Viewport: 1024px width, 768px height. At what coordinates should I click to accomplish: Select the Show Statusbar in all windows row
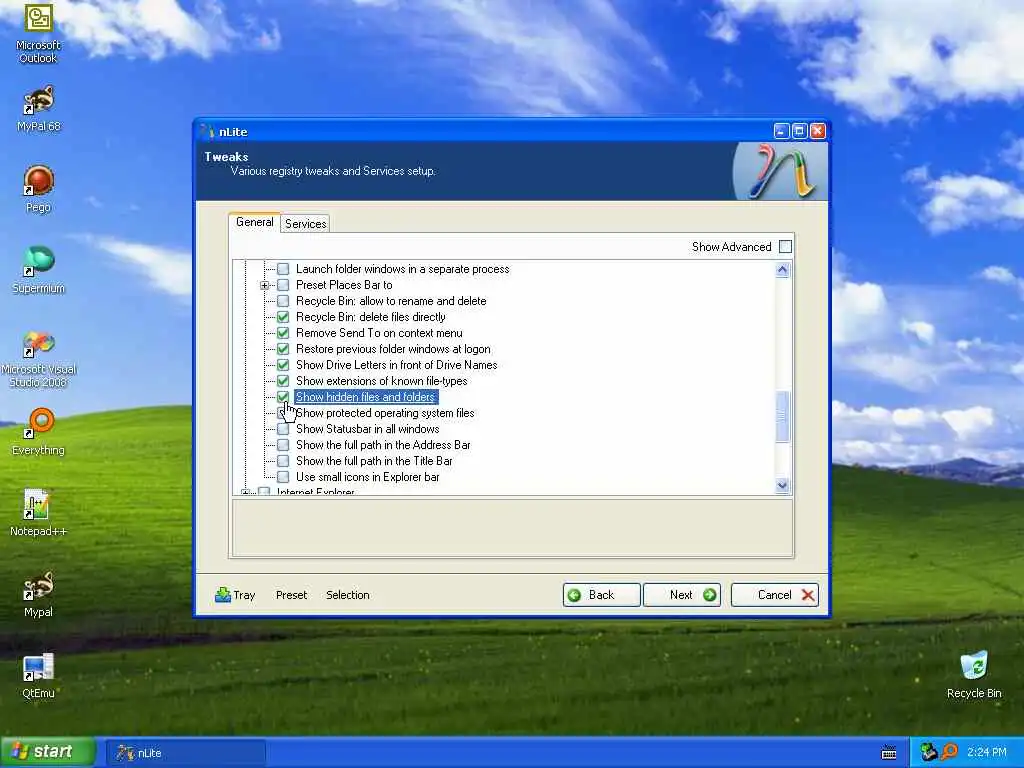pyautogui.click(x=367, y=429)
